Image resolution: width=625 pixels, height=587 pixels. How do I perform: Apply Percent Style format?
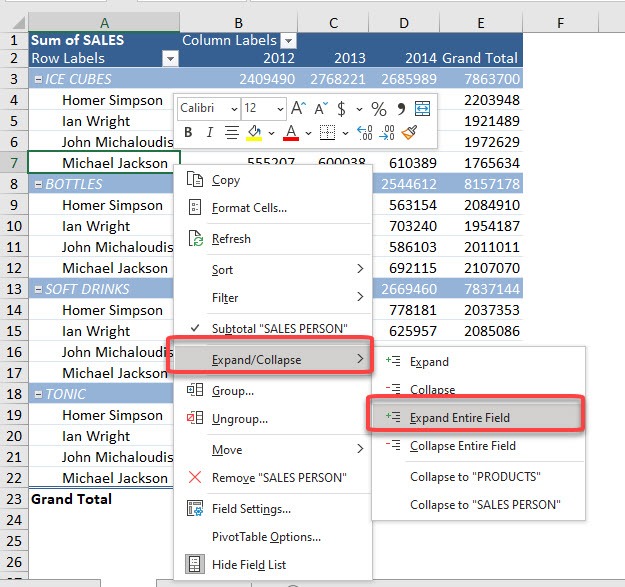pos(378,108)
